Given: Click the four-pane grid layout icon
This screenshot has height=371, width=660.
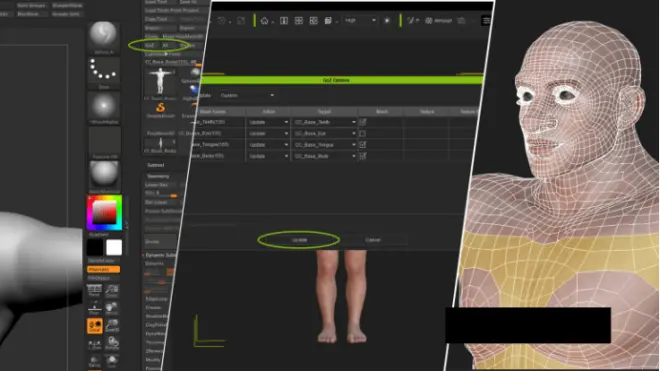Looking at the screenshot, I should 298,21.
